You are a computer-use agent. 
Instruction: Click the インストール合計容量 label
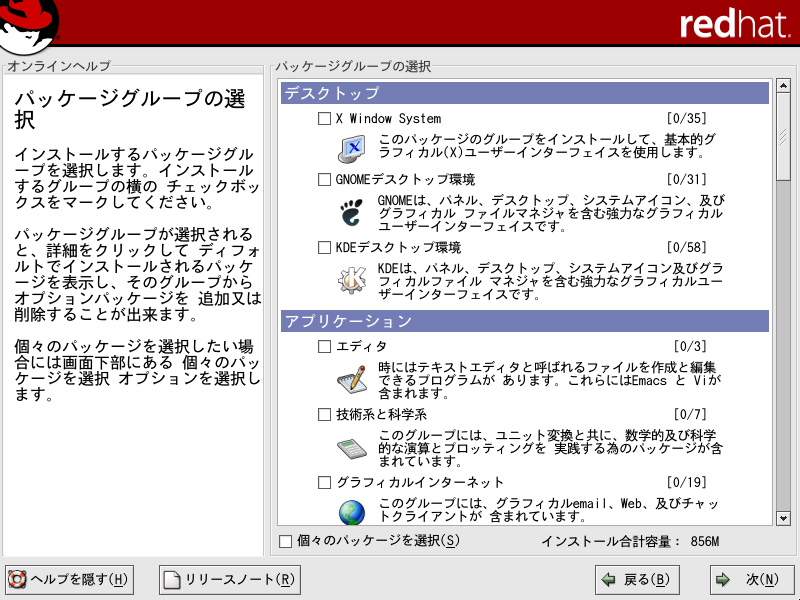(610, 541)
